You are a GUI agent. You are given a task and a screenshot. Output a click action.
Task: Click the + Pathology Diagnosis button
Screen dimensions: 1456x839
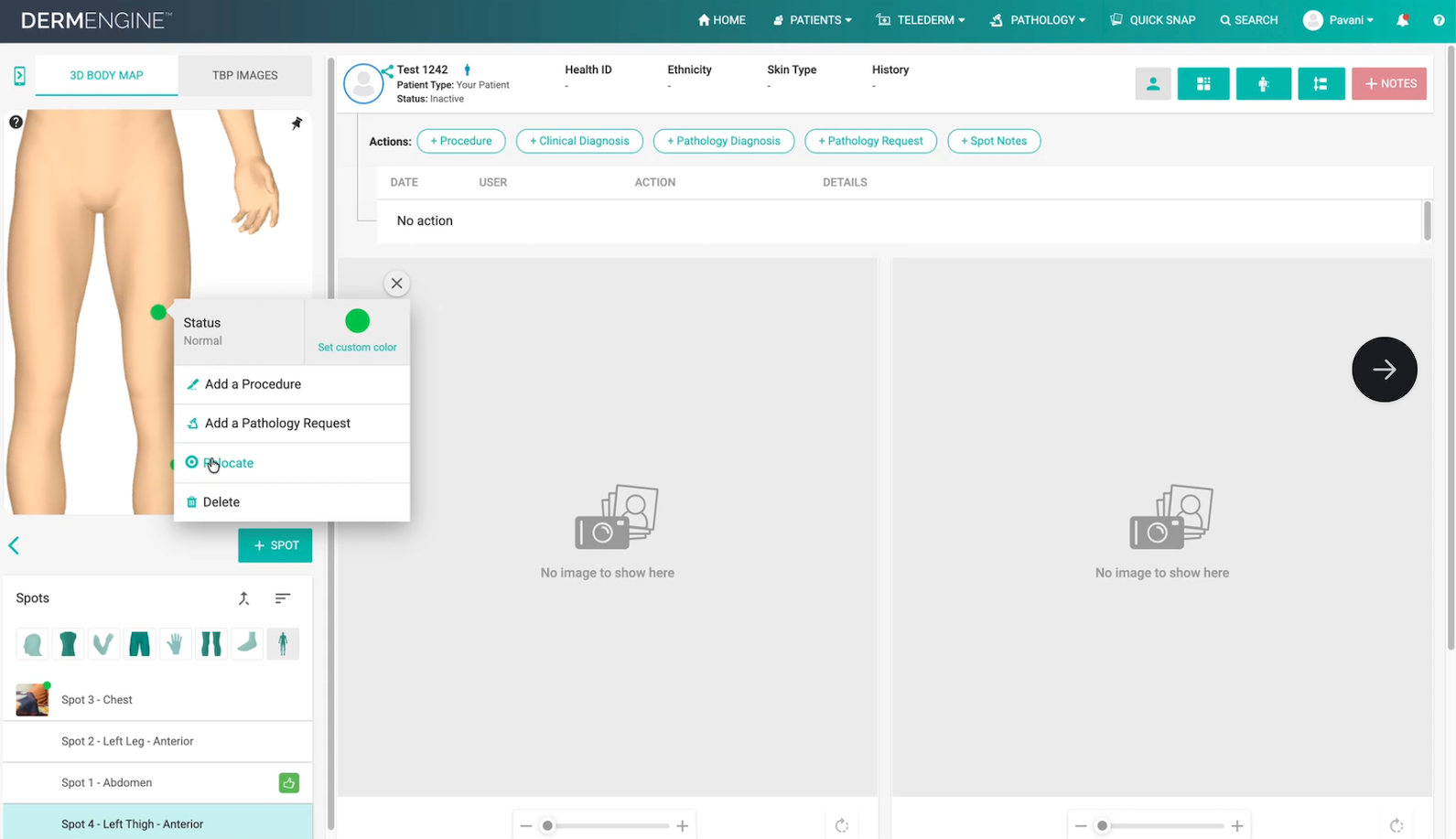point(724,141)
